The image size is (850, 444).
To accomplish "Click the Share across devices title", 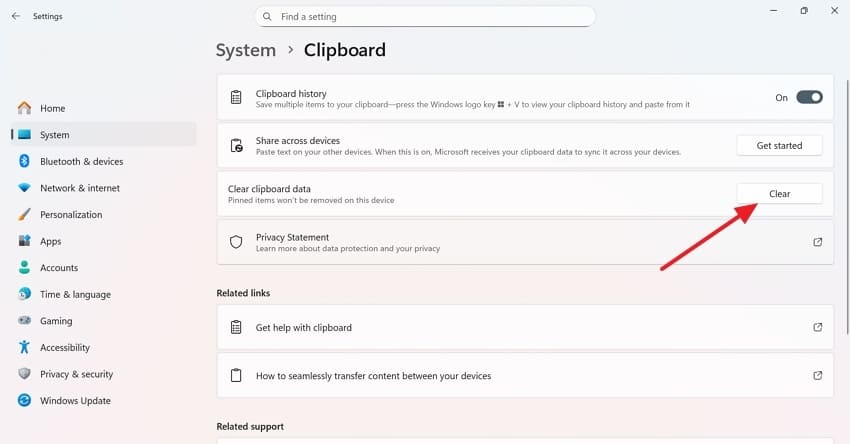I will [x=298, y=140].
